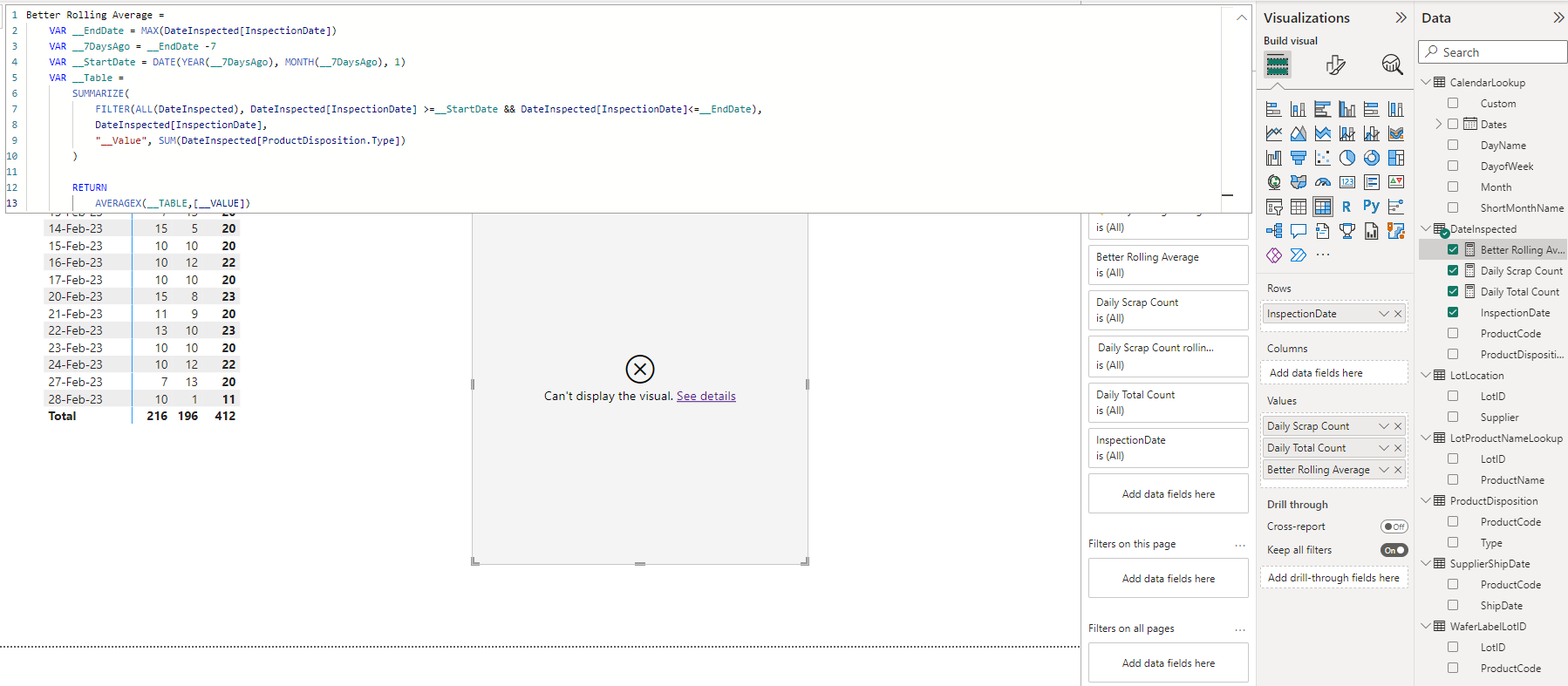Select the treemap visualization
Viewport: 1568px width, 686px height.
tap(1396, 158)
